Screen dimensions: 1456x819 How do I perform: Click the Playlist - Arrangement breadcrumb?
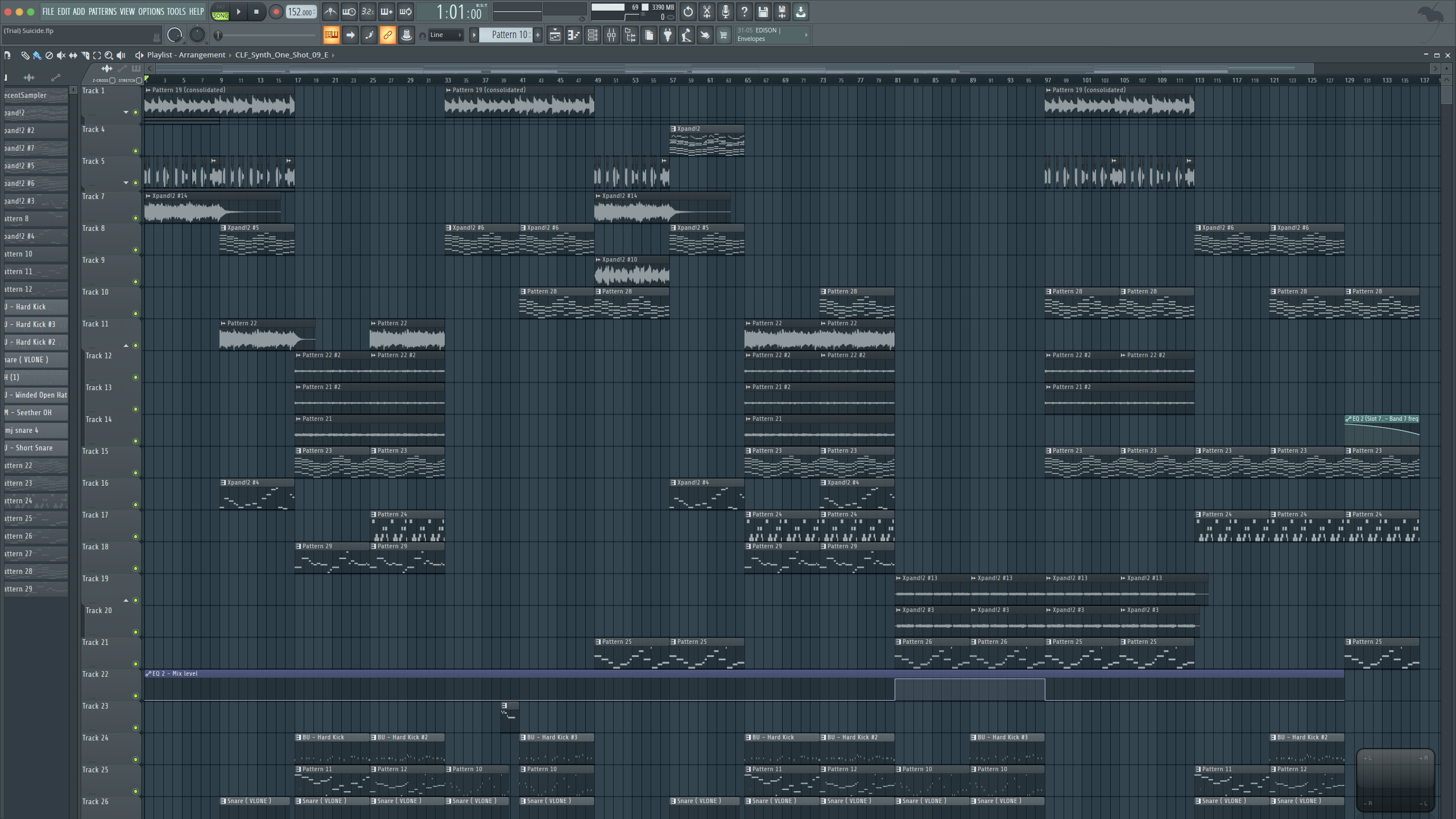pyautogui.click(x=186, y=55)
